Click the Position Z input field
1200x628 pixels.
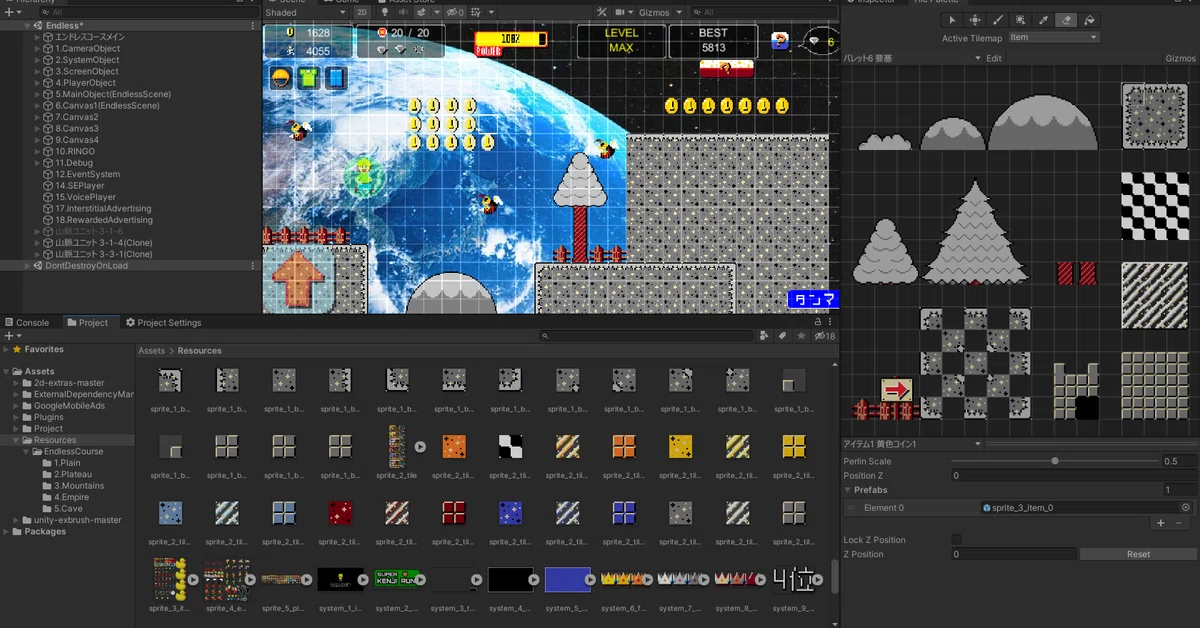[x=1074, y=476]
